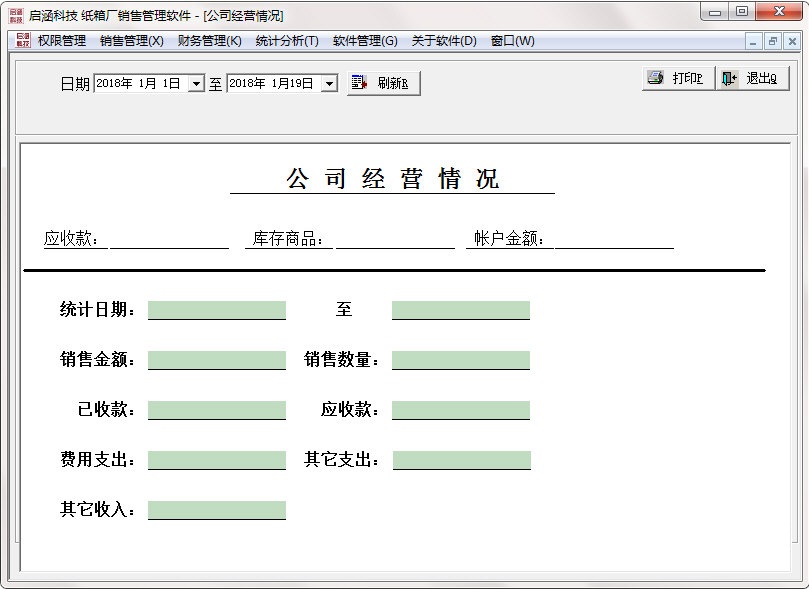Image resolution: width=809 pixels, height=589 pixels.
Task: Click the 刷新R button text
Action: (393, 83)
